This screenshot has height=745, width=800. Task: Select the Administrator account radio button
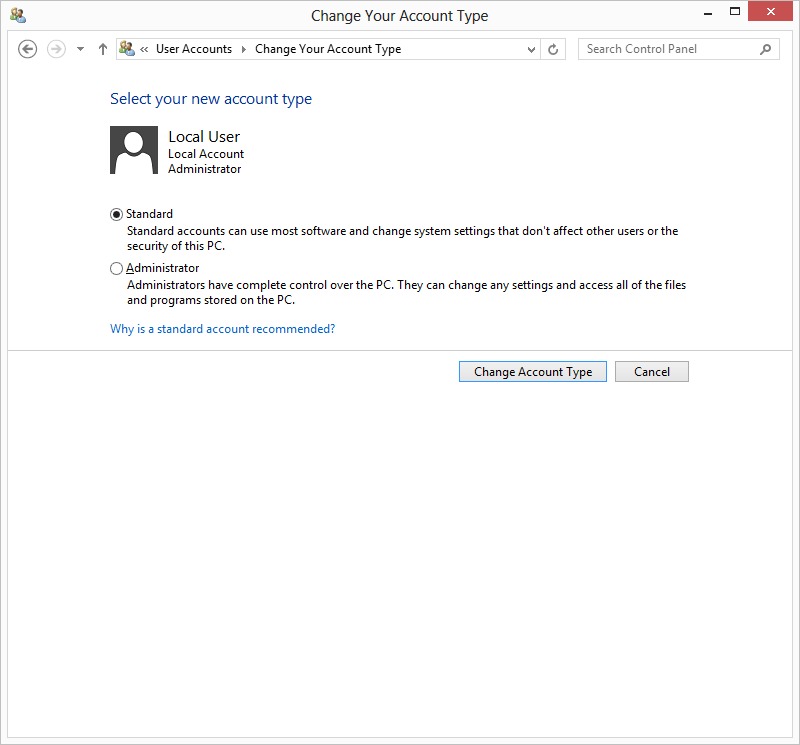[x=117, y=268]
